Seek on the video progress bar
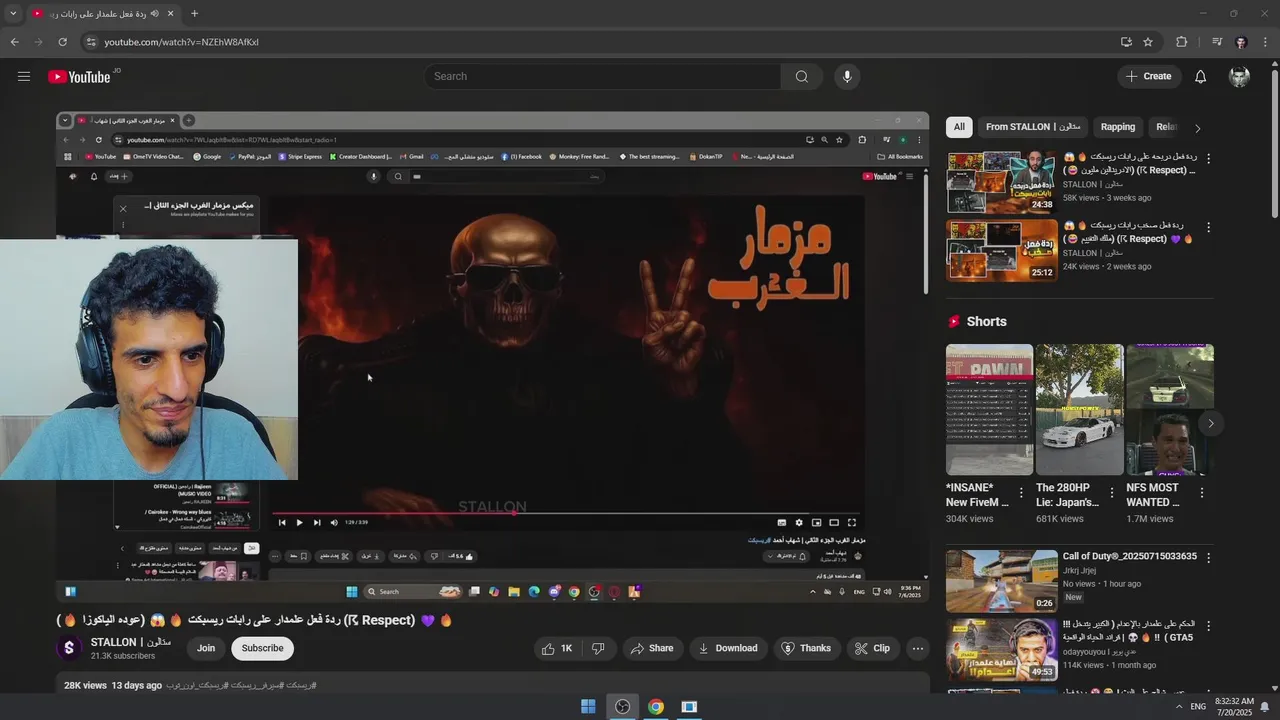Screen dimensions: 1280x720 click(566, 513)
